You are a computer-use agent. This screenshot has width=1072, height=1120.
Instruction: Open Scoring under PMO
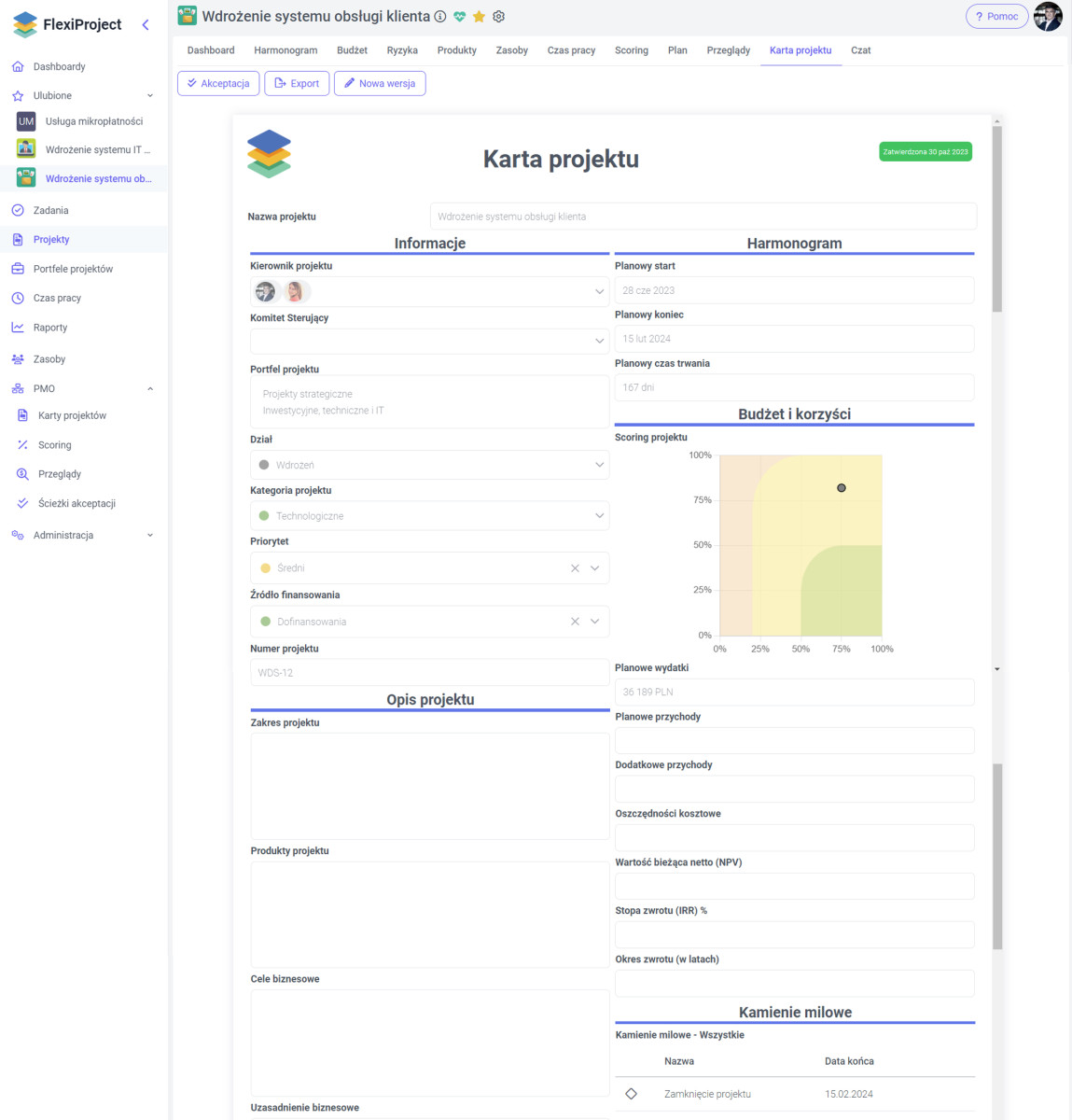tap(54, 445)
